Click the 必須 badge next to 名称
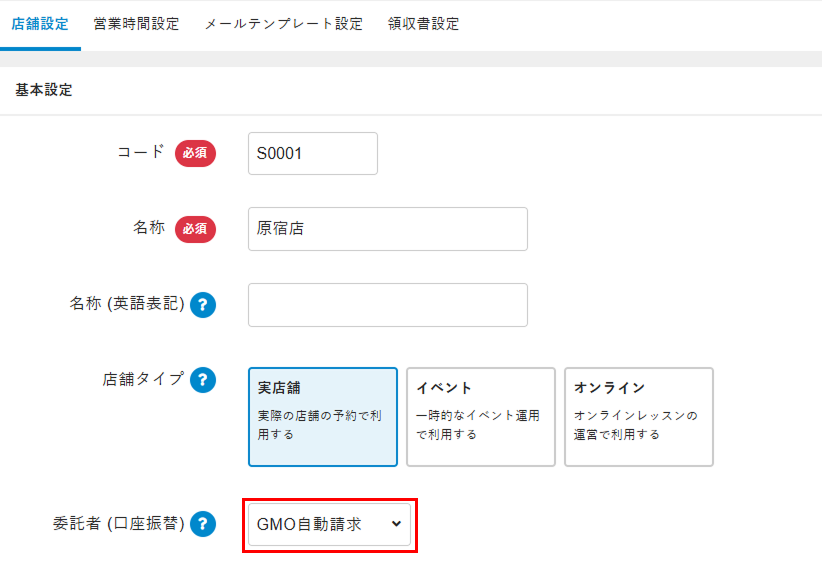822x563 pixels. click(195, 229)
